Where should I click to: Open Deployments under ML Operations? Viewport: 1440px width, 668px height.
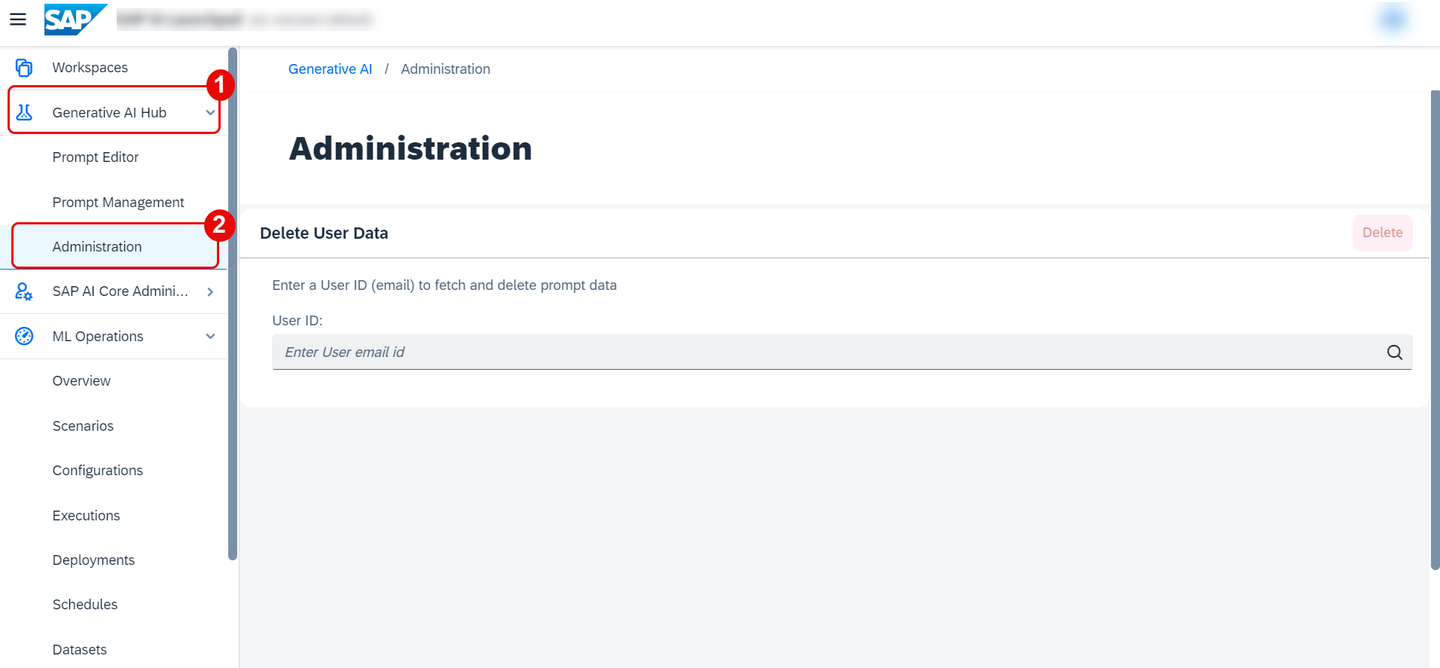(94, 560)
